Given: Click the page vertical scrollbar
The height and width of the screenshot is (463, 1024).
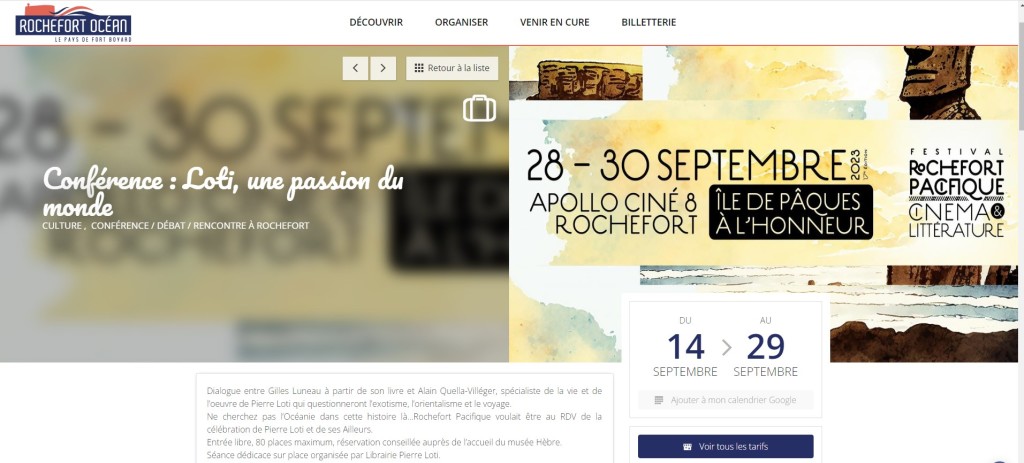Looking at the screenshot, I should [1021, 231].
